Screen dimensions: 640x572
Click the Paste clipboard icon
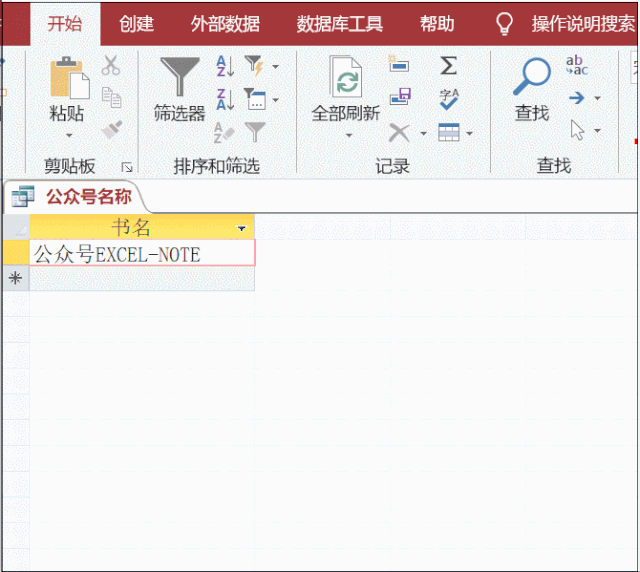click(69, 78)
